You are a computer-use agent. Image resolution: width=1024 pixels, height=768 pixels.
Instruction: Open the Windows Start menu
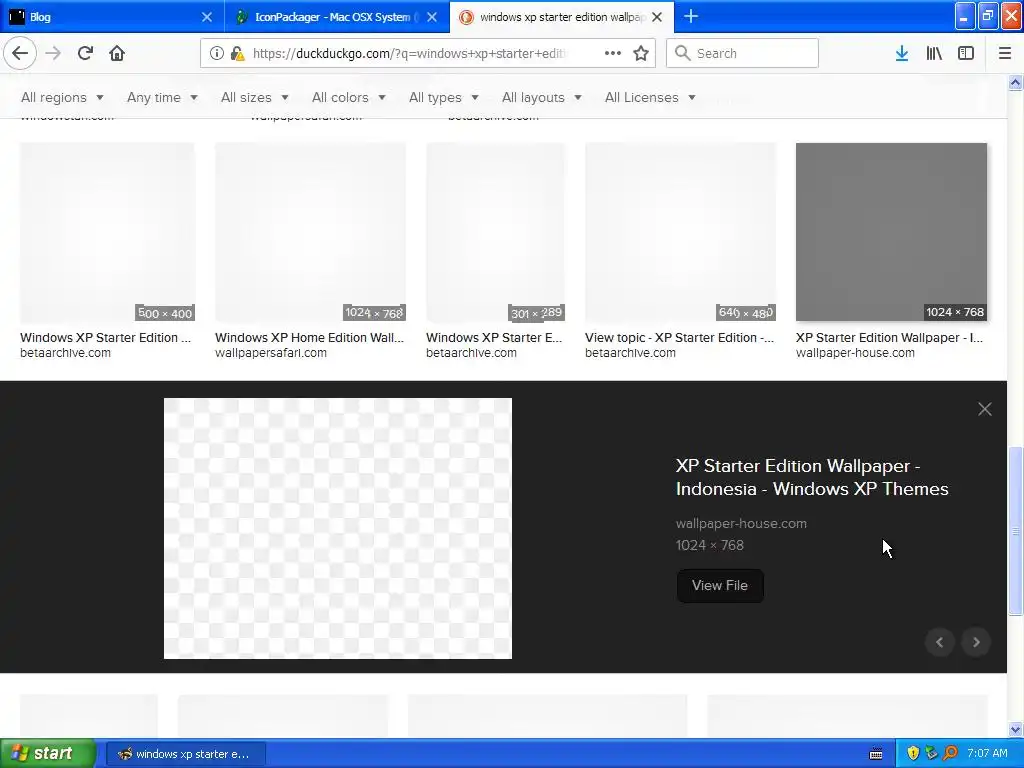click(48, 753)
